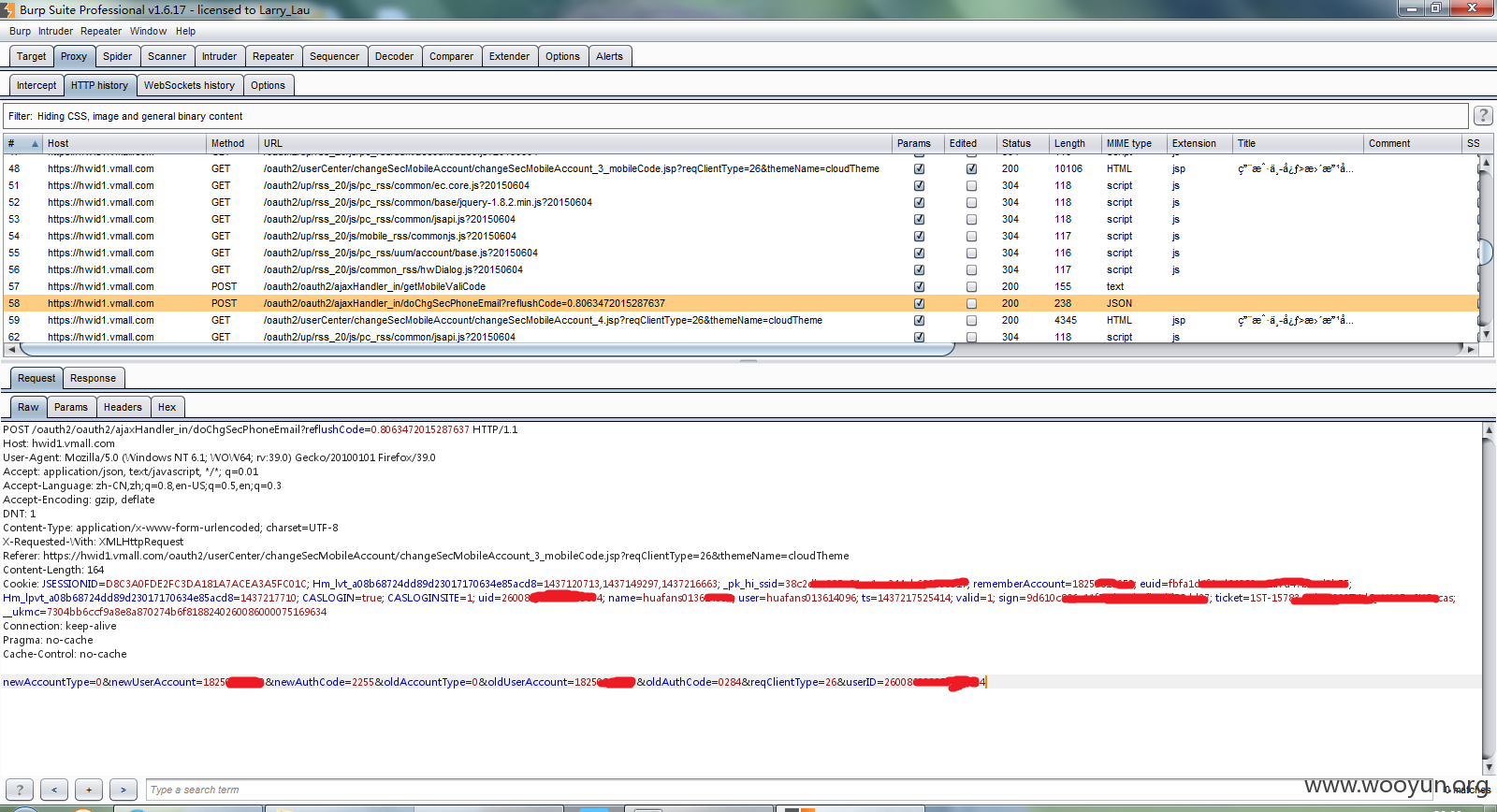This screenshot has width=1497, height=812.
Task: Open the Repeater menu in menu bar
Action: (x=101, y=31)
